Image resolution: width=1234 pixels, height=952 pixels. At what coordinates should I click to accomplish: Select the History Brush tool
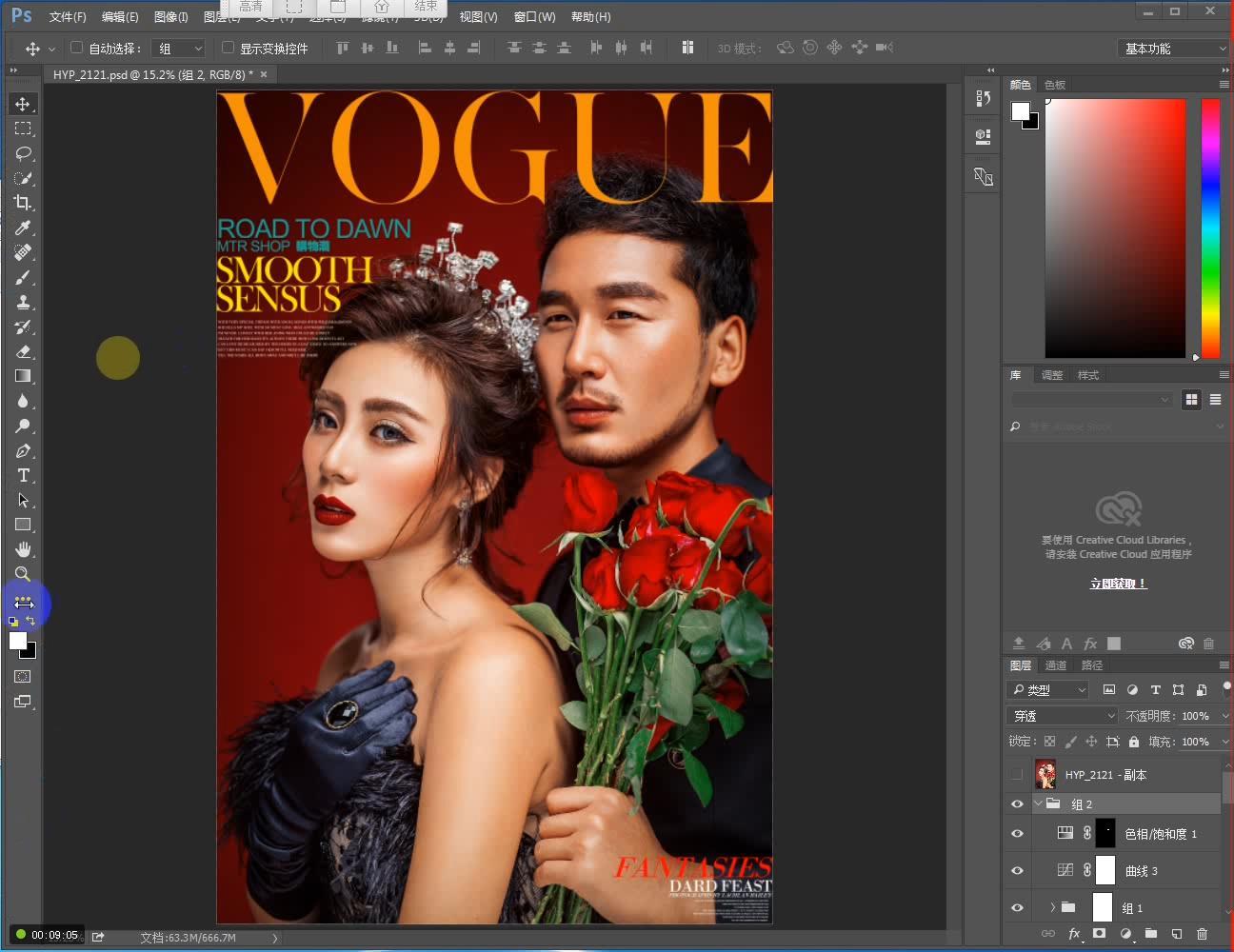[23, 327]
